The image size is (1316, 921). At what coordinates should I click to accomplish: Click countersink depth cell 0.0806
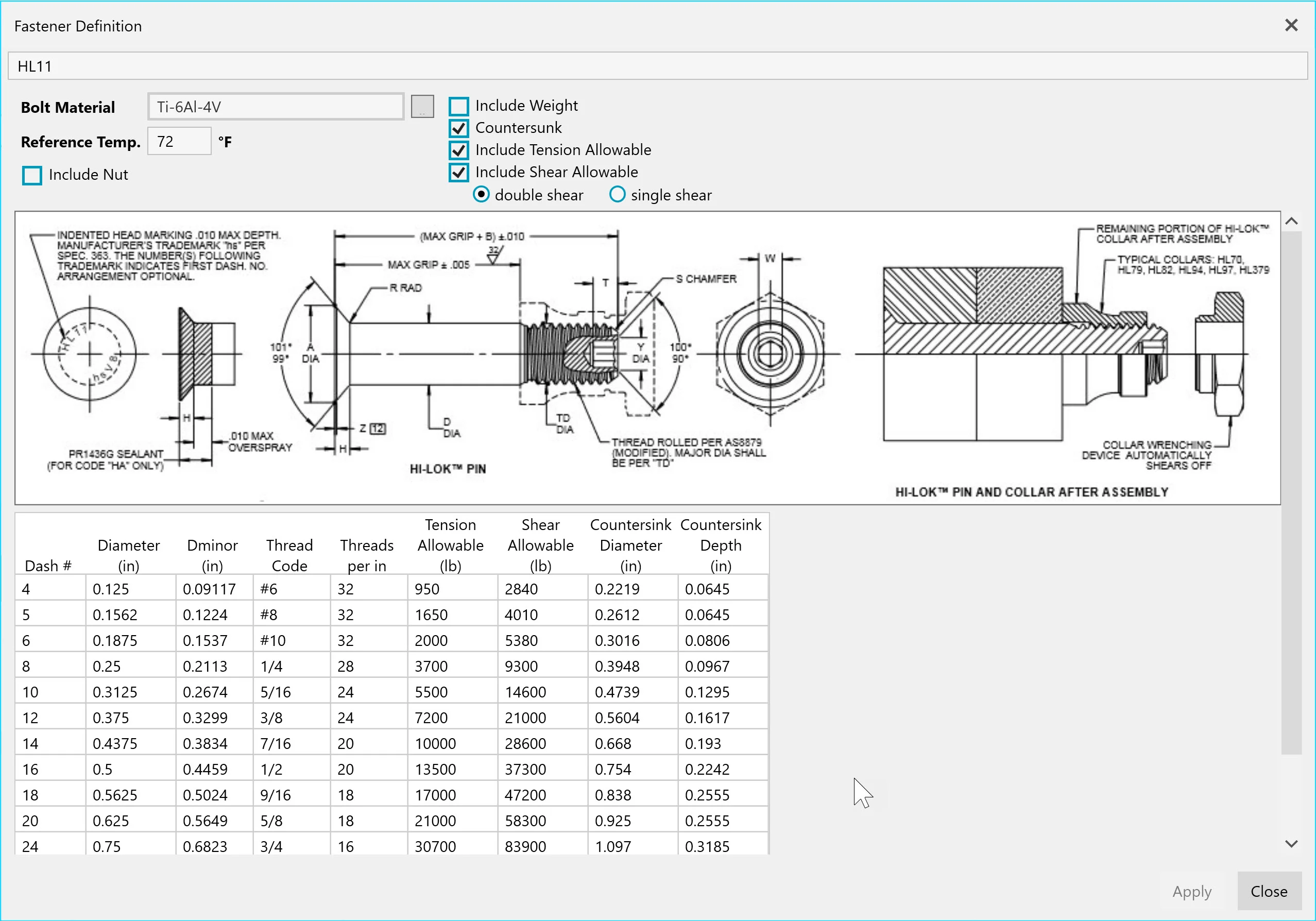[723, 640]
